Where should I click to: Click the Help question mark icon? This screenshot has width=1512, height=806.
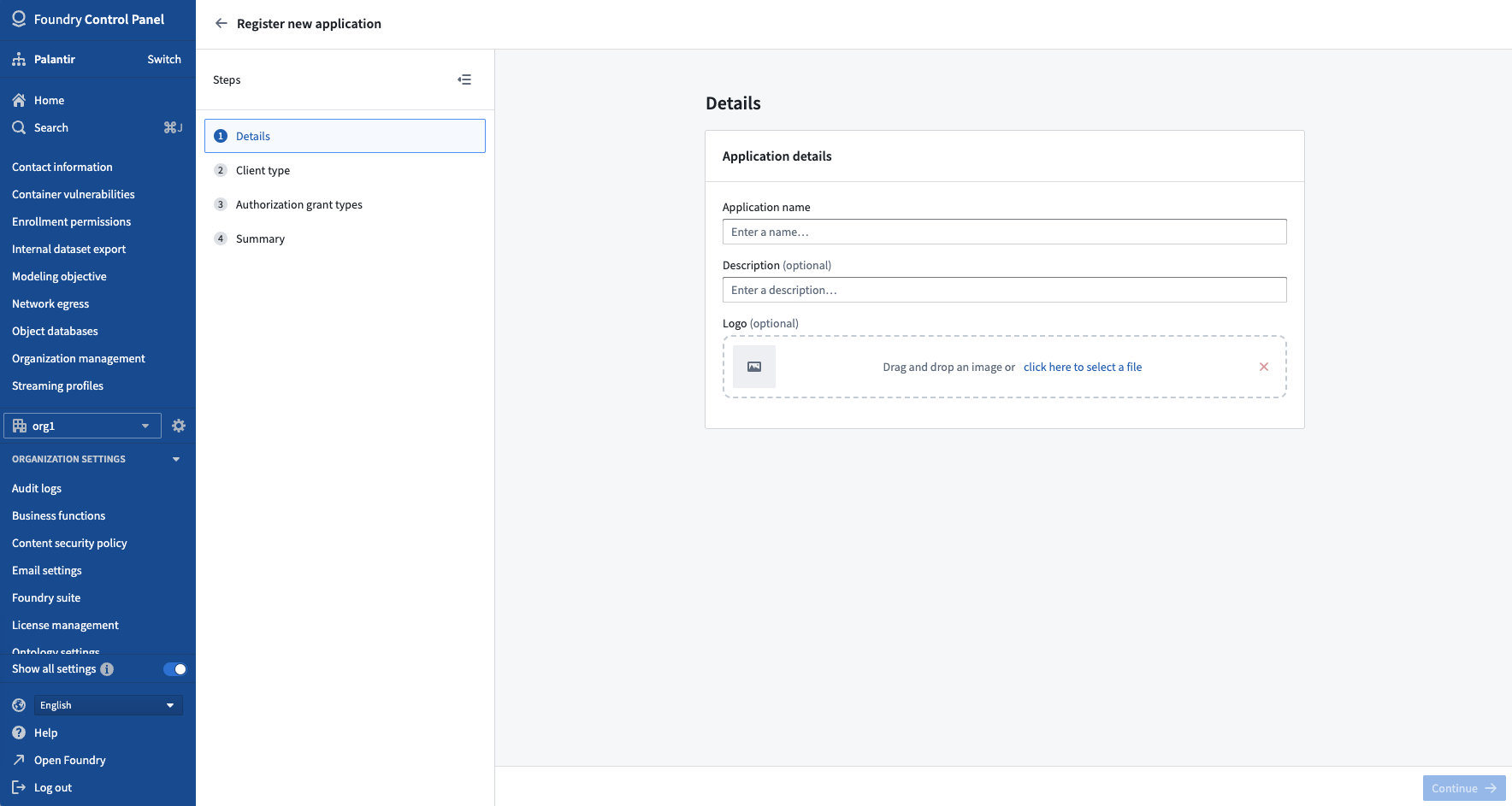[x=19, y=732]
